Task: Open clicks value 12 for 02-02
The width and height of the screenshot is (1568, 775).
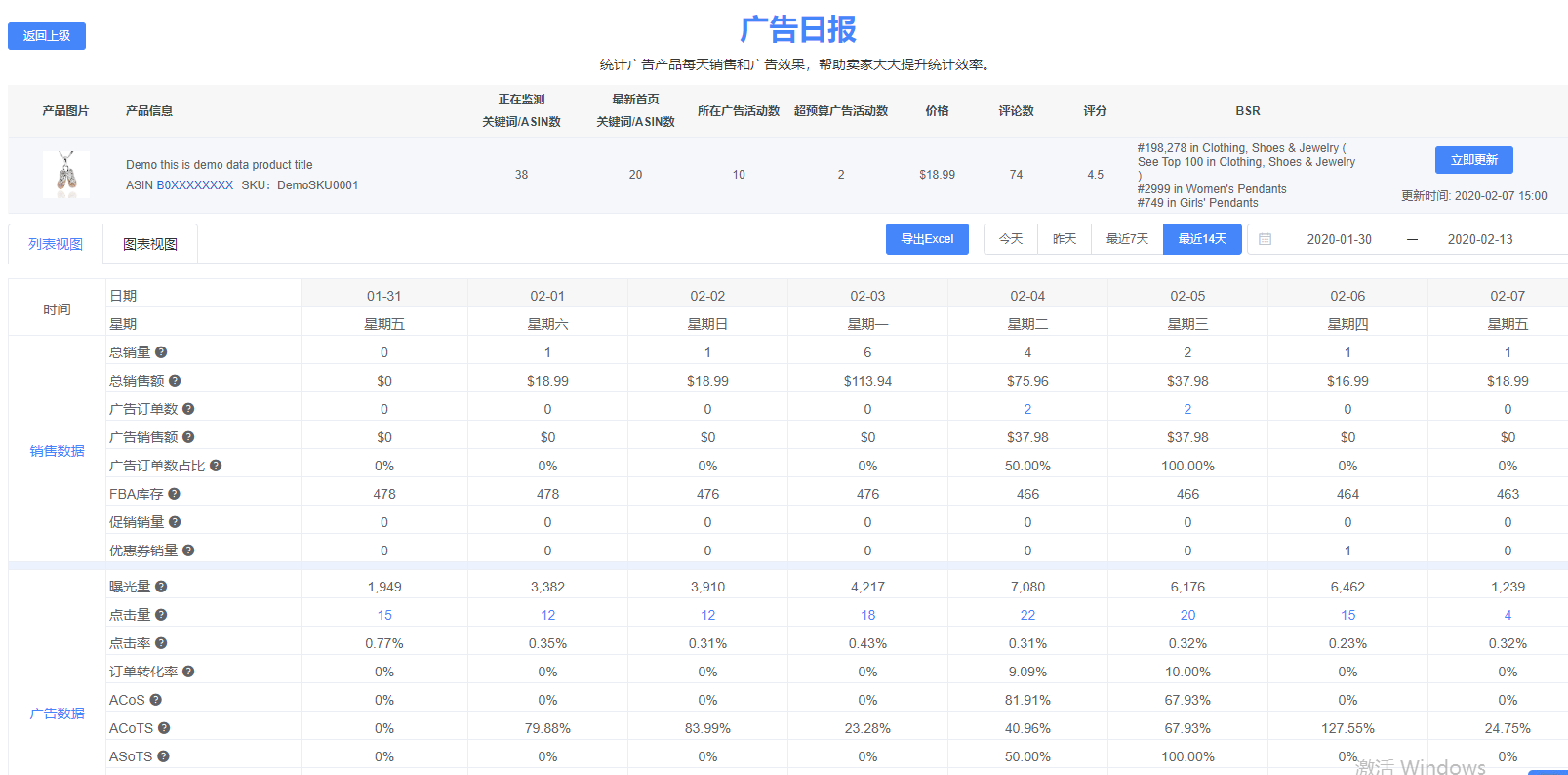Action: pyautogui.click(x=707, y=615)
